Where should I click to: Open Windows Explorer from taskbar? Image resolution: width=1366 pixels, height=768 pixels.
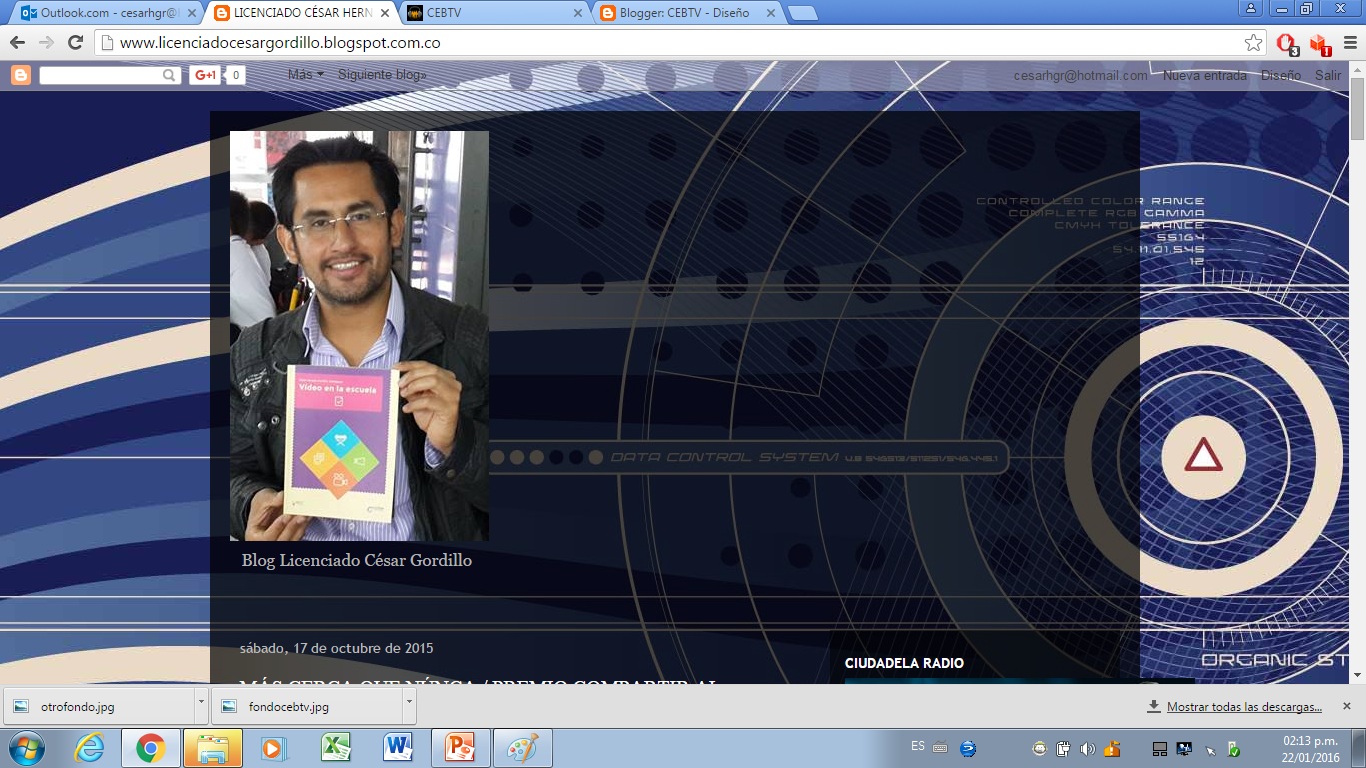212,748
